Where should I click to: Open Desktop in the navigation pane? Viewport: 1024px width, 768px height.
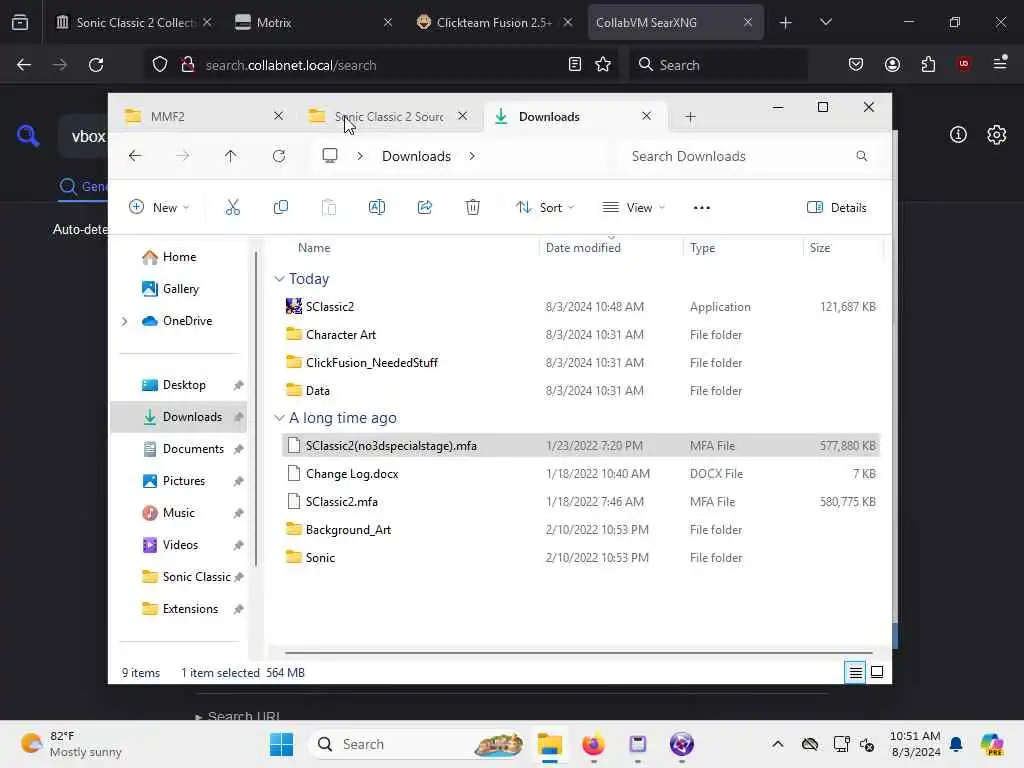click(x=184, y=385)
